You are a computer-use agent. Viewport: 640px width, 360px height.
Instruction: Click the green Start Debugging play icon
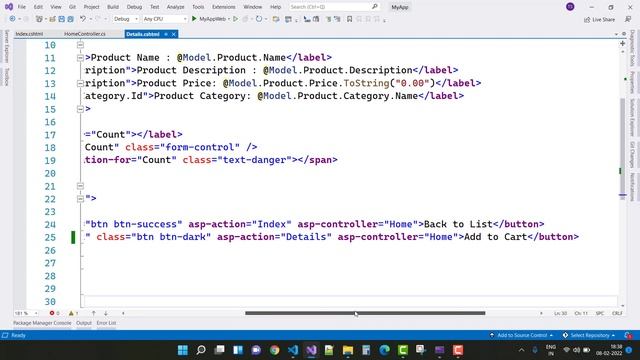pos(194,19)
